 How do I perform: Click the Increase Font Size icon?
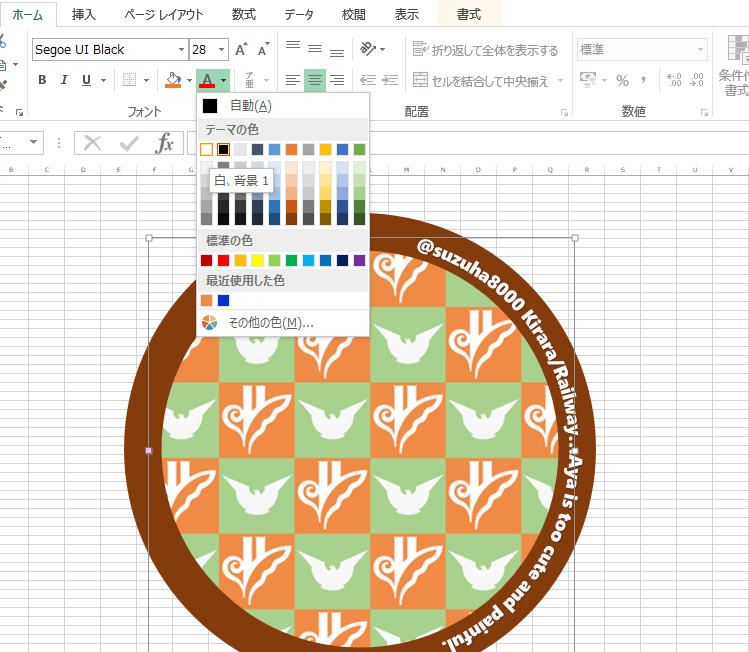coord(240,49)
